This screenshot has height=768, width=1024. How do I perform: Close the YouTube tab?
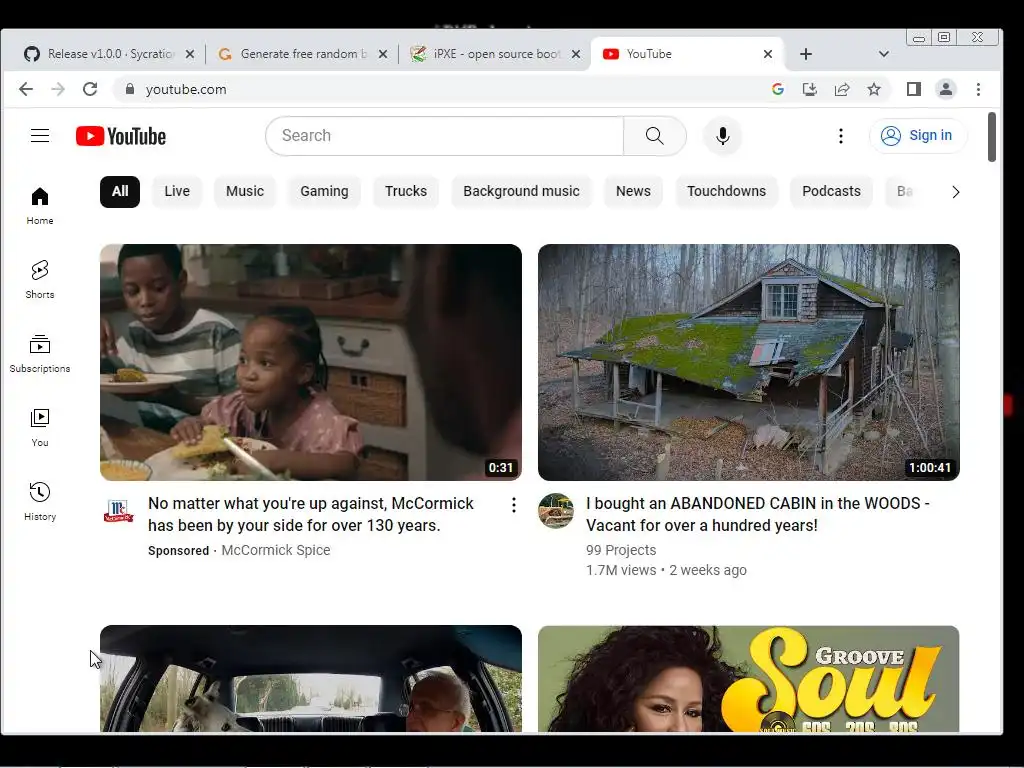[768, 54]
